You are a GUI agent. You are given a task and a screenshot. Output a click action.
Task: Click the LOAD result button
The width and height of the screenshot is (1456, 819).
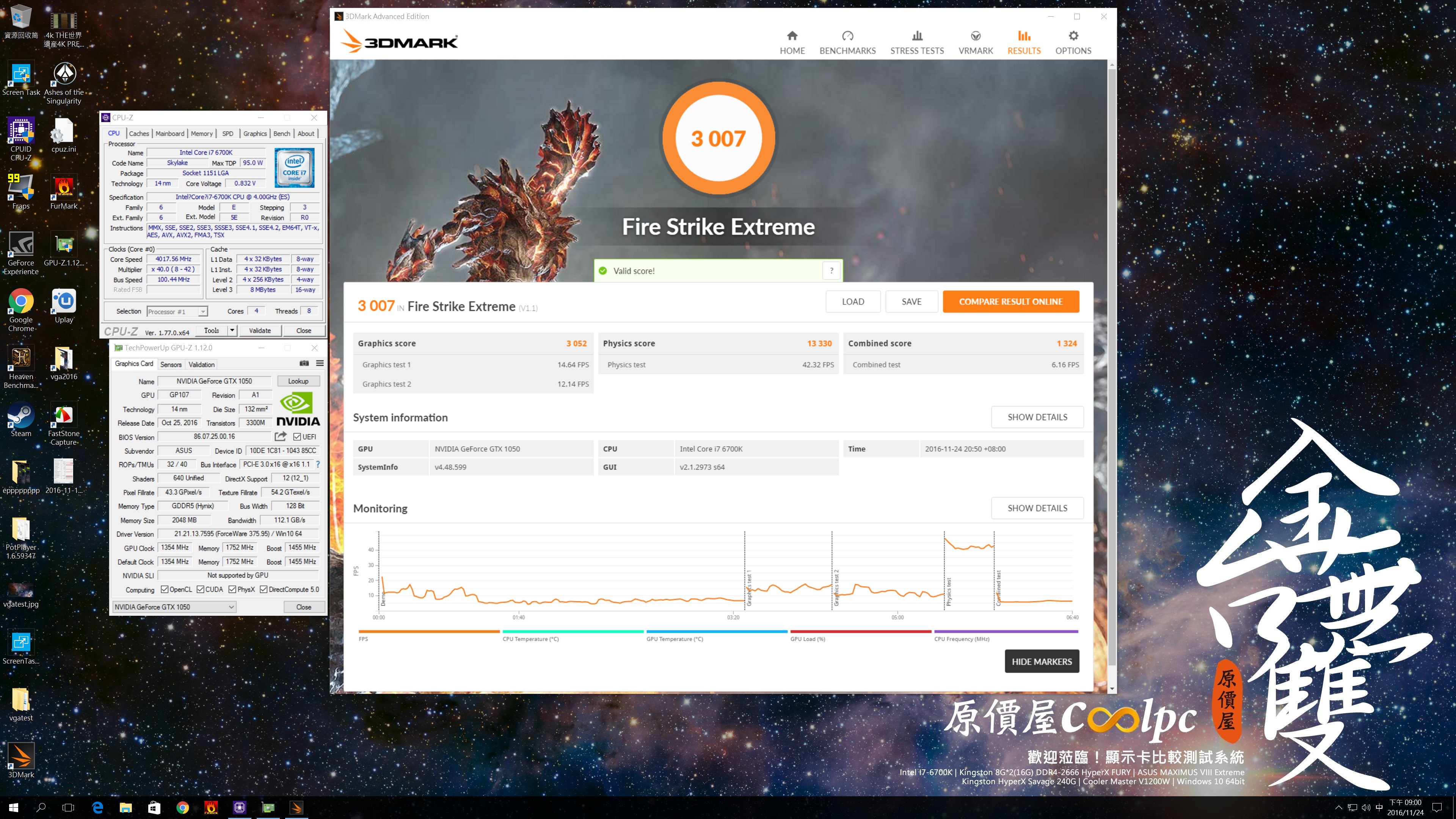852,301
